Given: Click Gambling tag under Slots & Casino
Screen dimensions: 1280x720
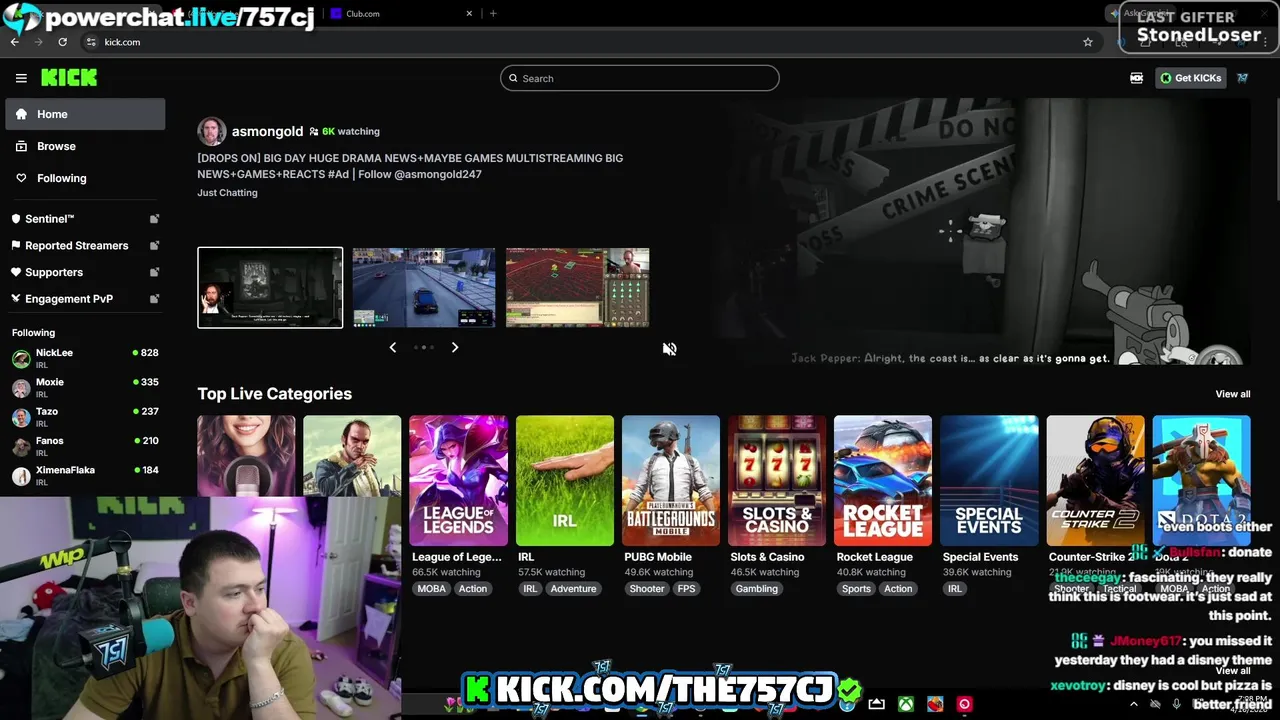Looking at the screenshot, I should [757, 589].
